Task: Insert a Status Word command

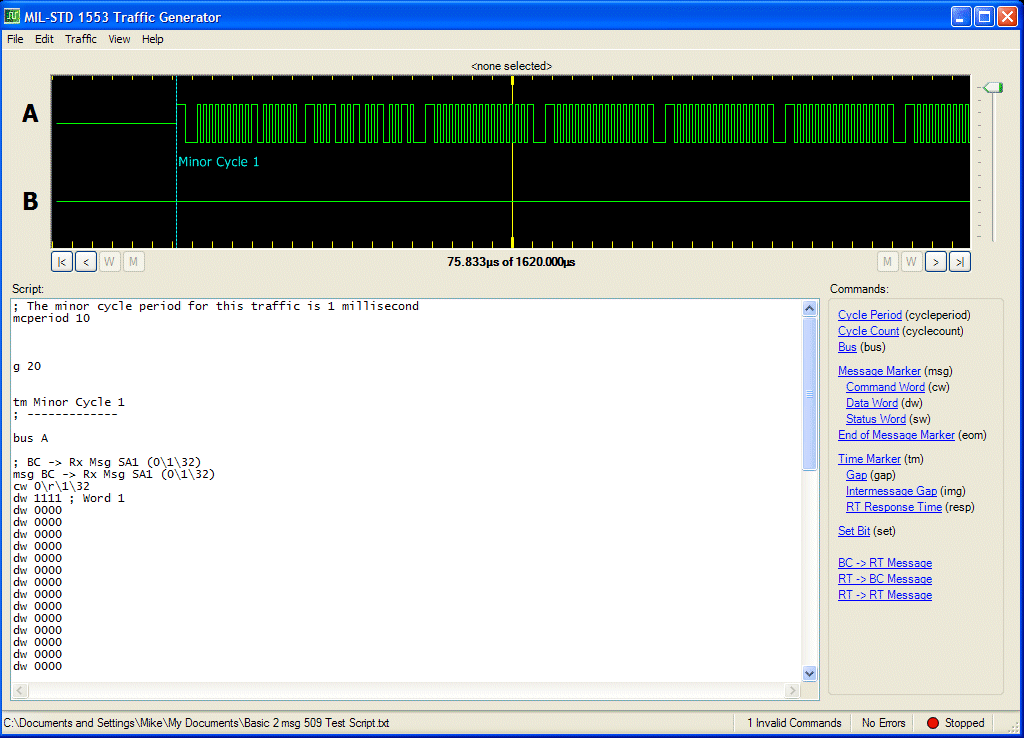Action: tap(876, 419)
